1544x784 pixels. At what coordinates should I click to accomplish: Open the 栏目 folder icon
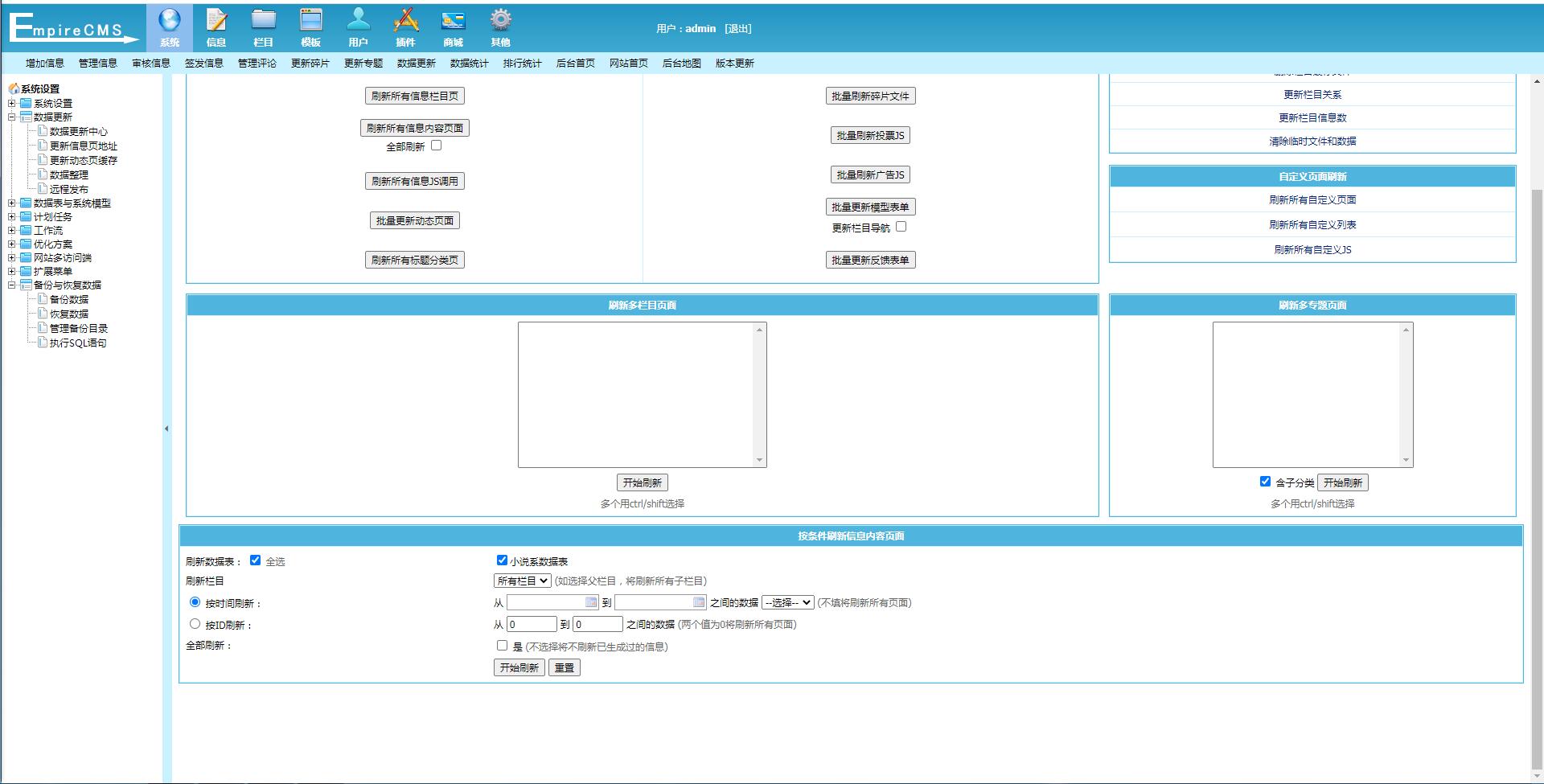point(263,20)
